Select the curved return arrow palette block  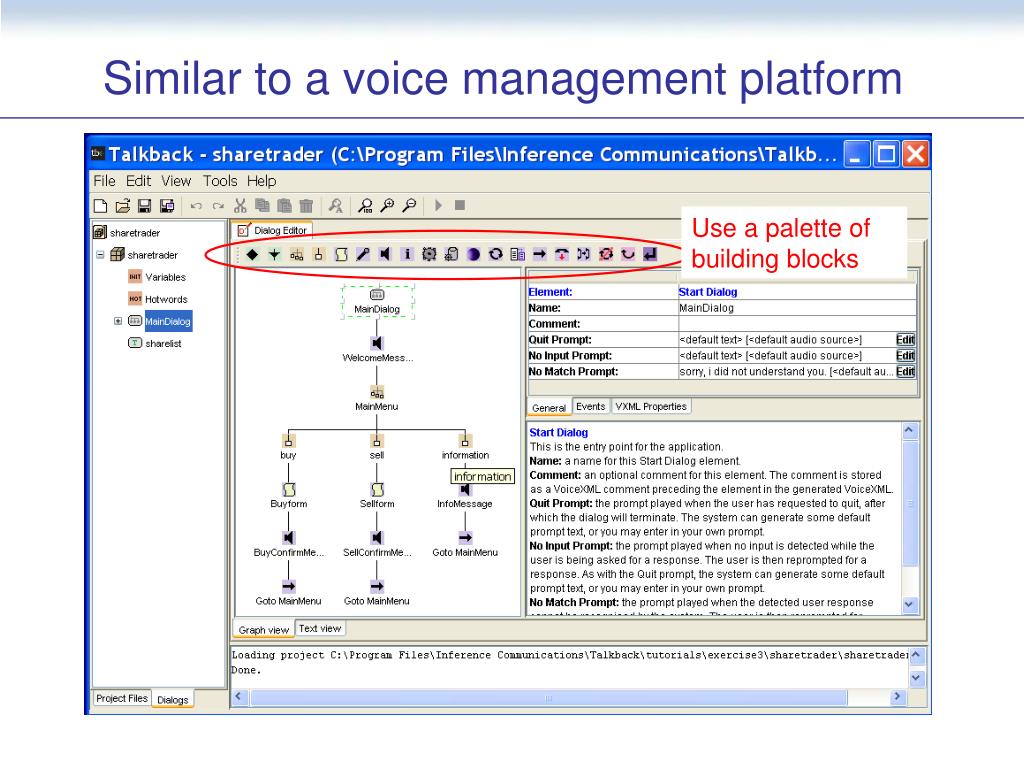point(628,254)
